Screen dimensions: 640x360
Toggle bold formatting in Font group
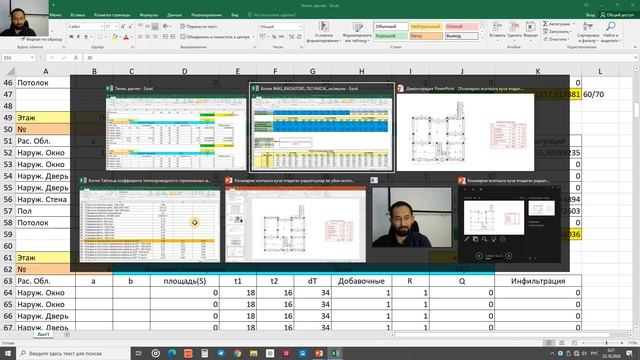71,37
